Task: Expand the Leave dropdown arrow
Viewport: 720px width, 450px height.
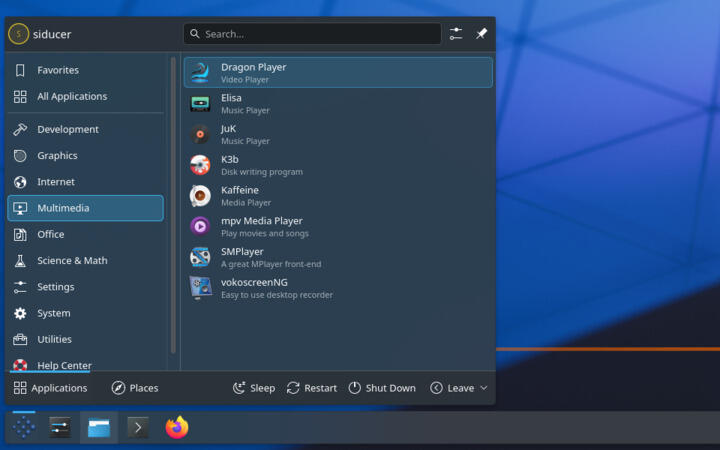Action: [x=484, y=388]
